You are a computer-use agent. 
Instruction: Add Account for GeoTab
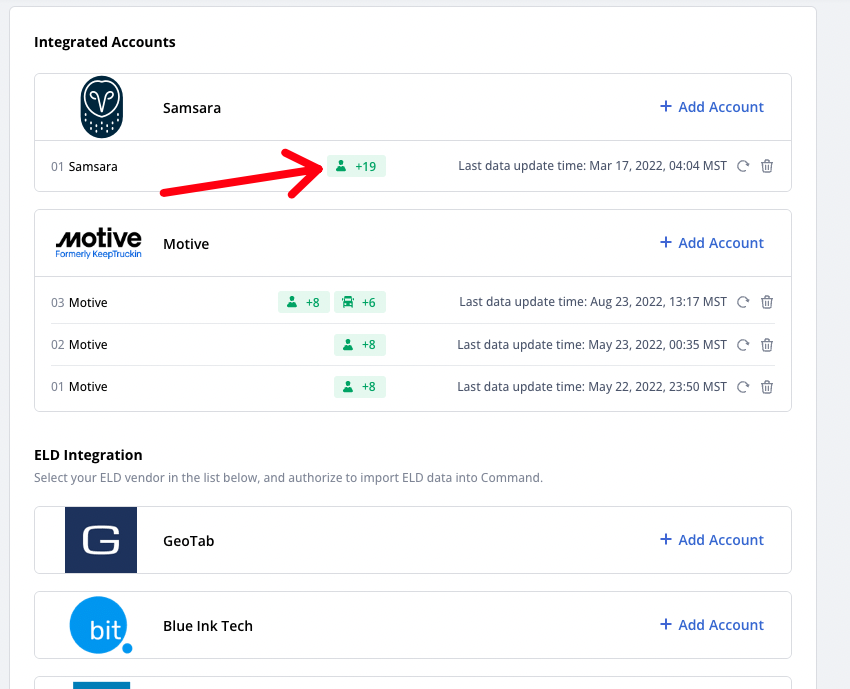click(712, 540)
